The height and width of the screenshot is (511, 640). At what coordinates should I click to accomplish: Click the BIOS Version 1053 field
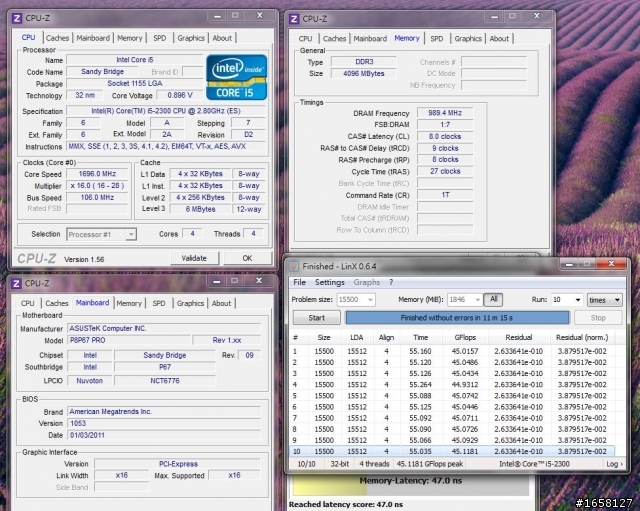pos(164,423)
